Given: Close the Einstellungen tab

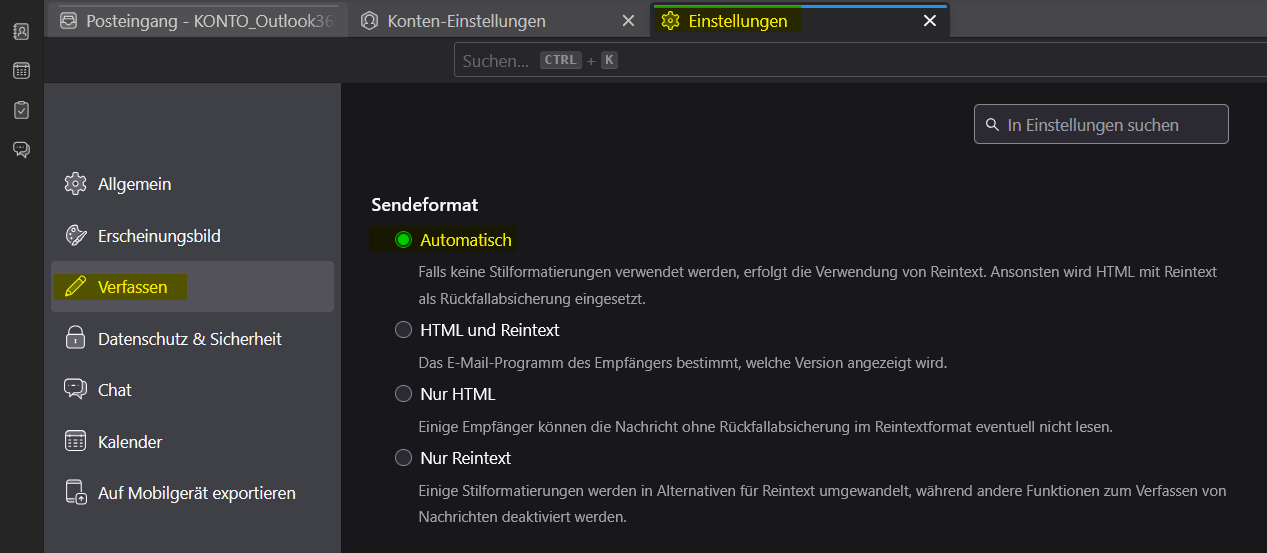Looking at the screenshot, I should tap(929, 21).
